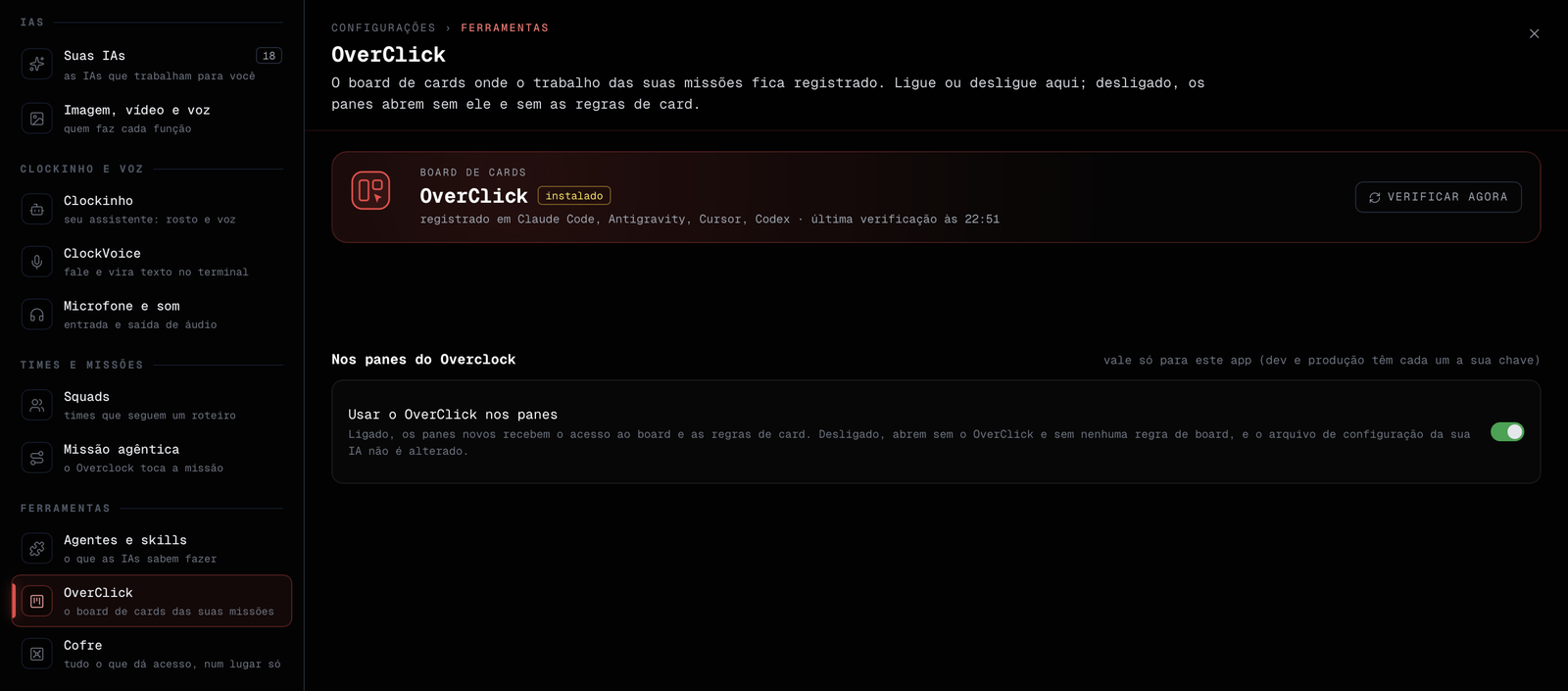
Task: Select ClockVoice in sidebar
Action: click(x=152, y=262)
